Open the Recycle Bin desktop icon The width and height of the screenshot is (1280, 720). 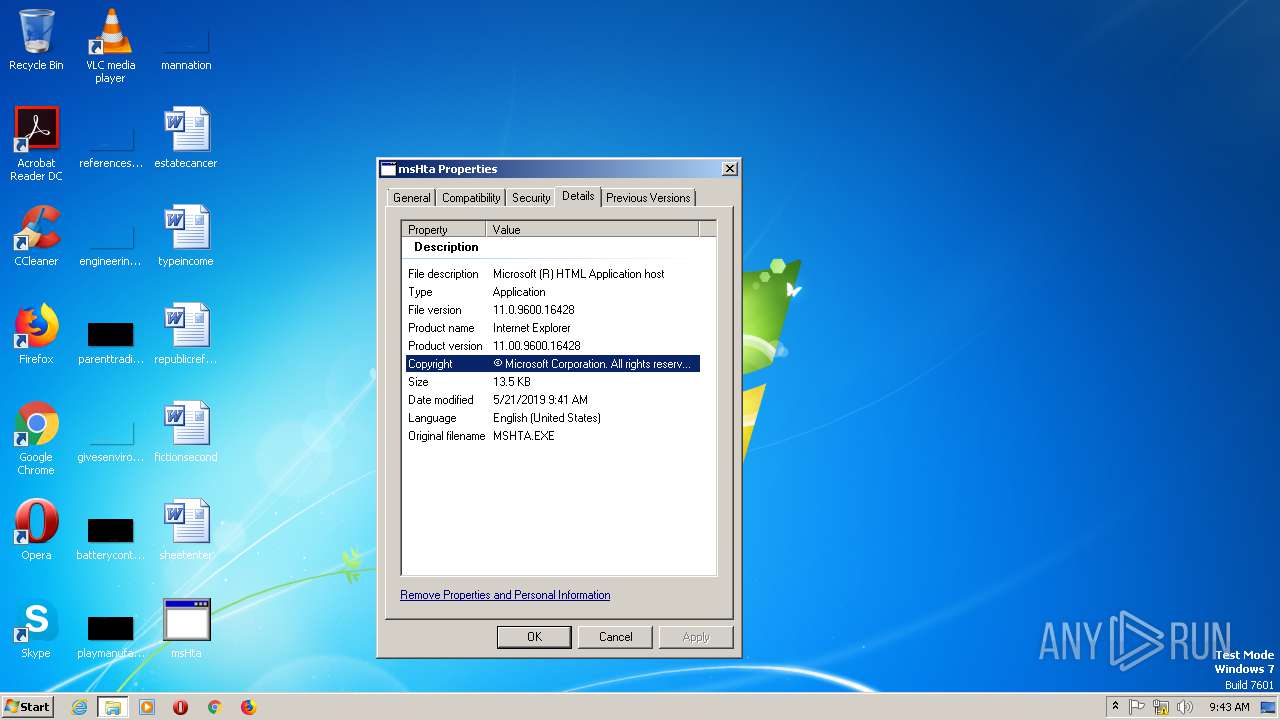click(36, 40)
